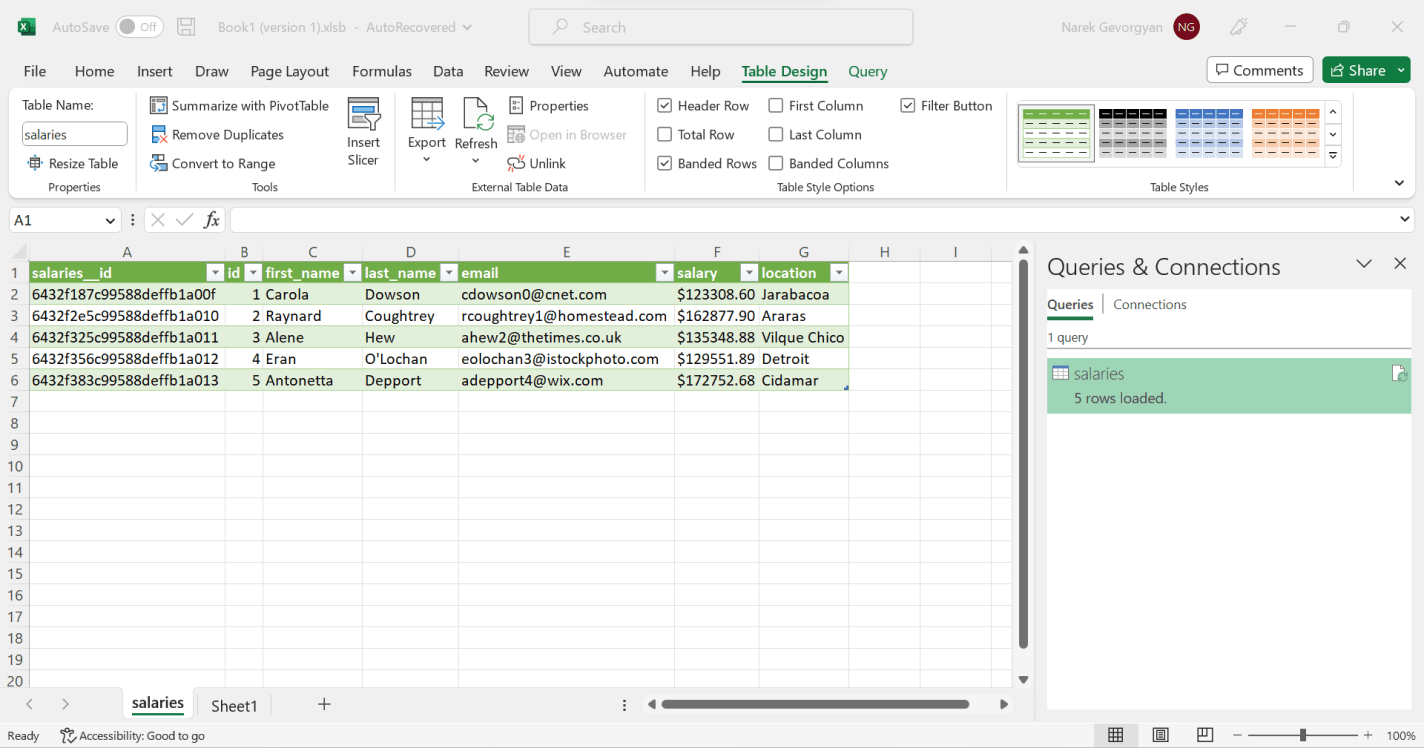Click the Table Name input field
This screenshot has height=748, width=1424.
click(74, 133)
